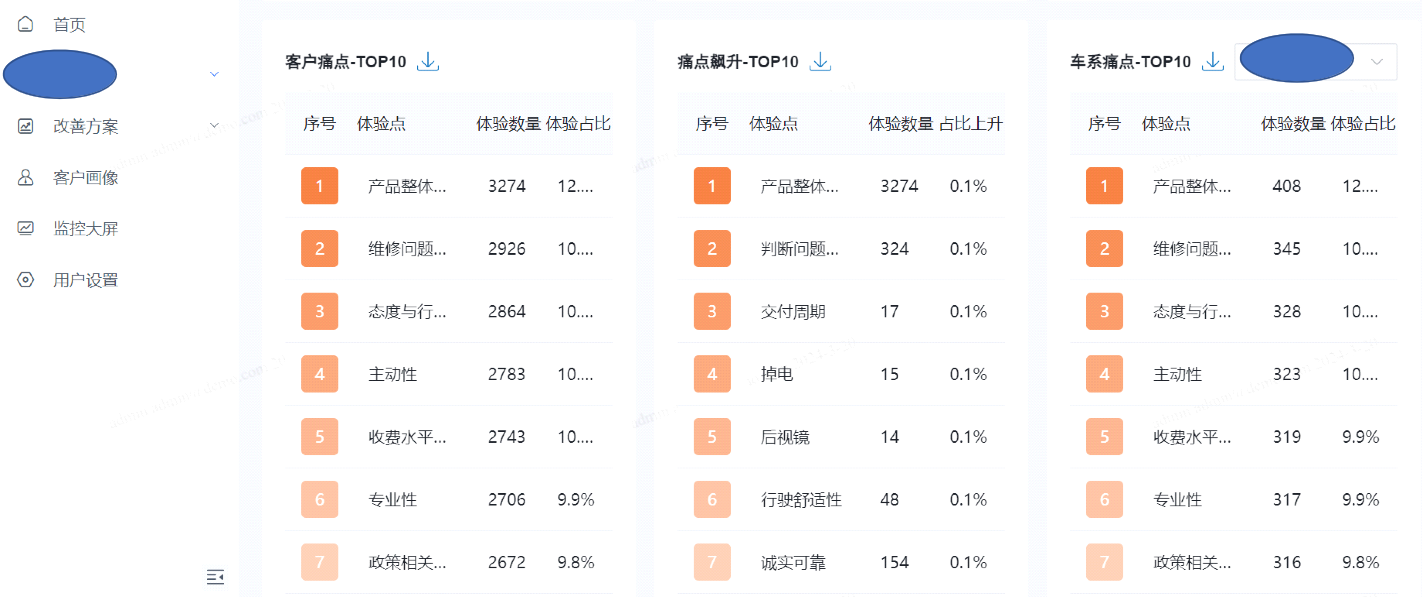Open the 首页 menu item
The width and height of the screenshot is (1422, 597).
coord(69,25)
